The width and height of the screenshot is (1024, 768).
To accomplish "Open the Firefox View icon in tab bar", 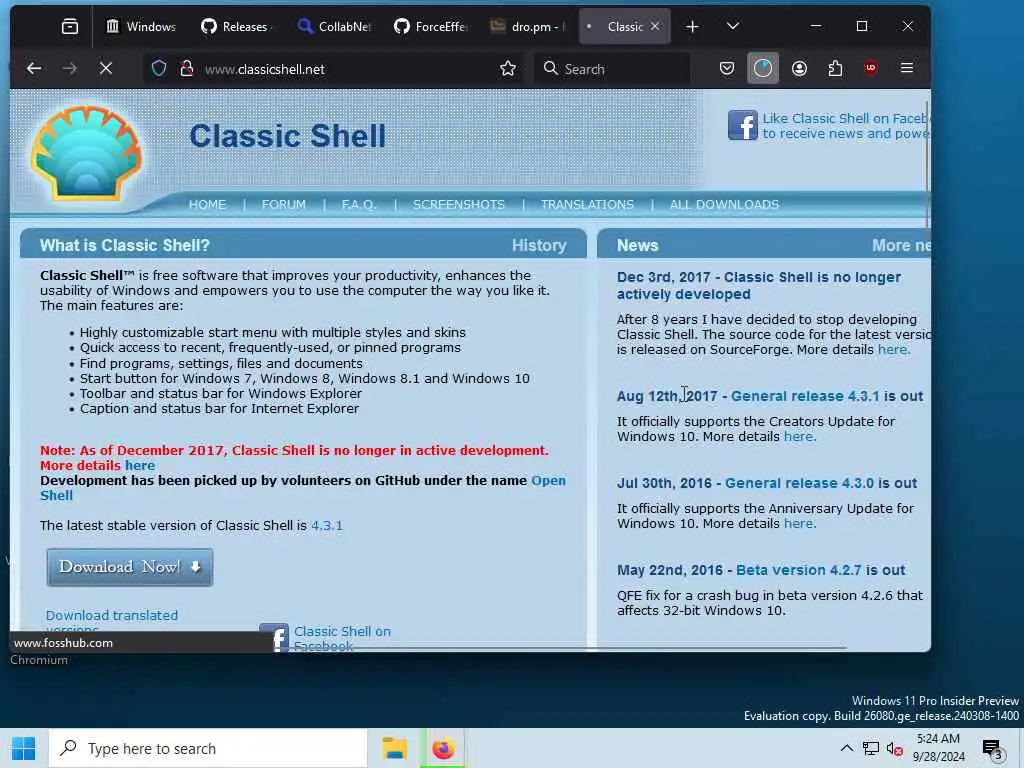I will tap(70, 27).
